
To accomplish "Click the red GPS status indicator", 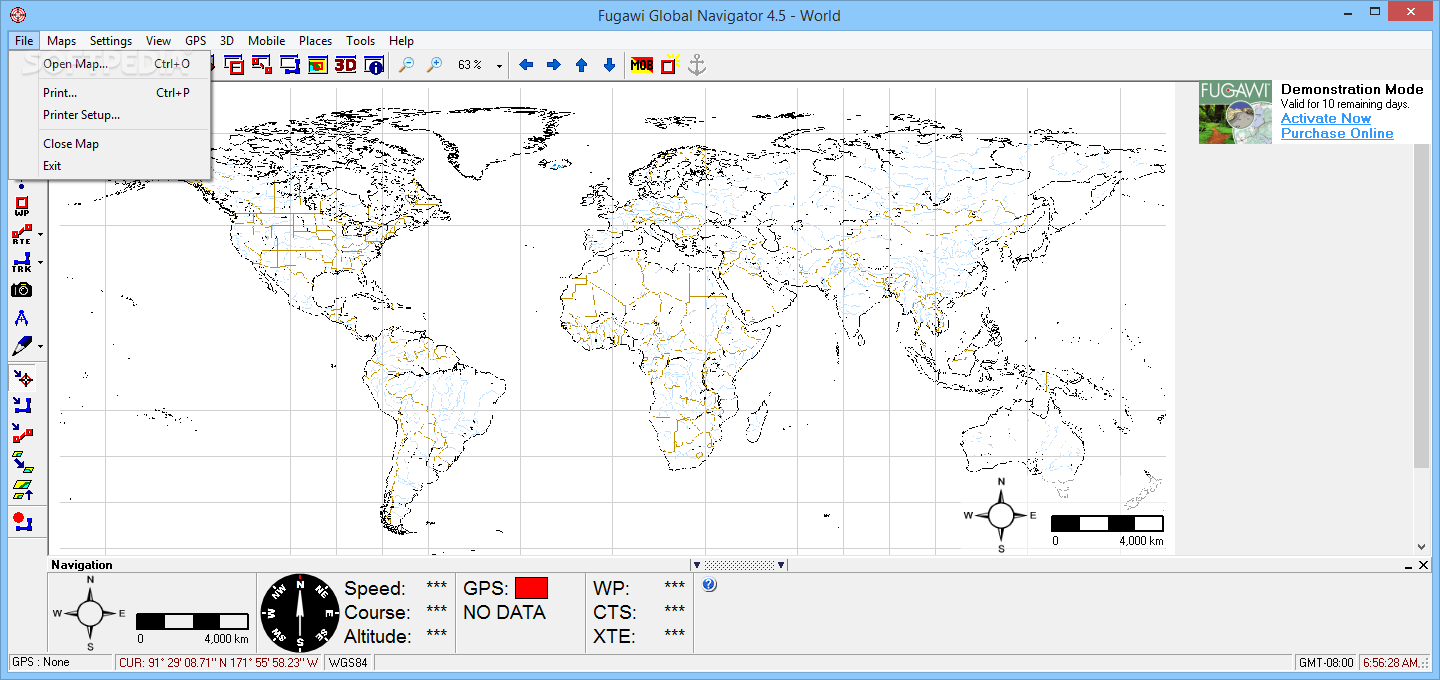I will pos(531,588).
